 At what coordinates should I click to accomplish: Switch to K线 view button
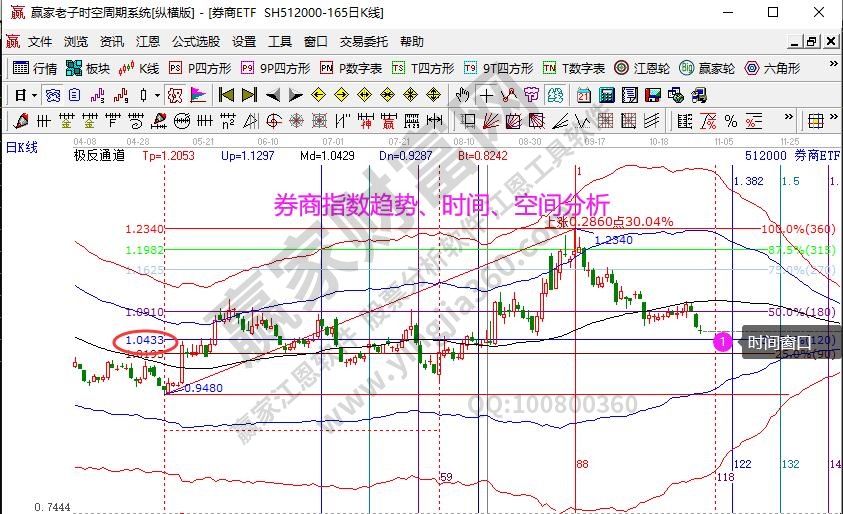139,68
